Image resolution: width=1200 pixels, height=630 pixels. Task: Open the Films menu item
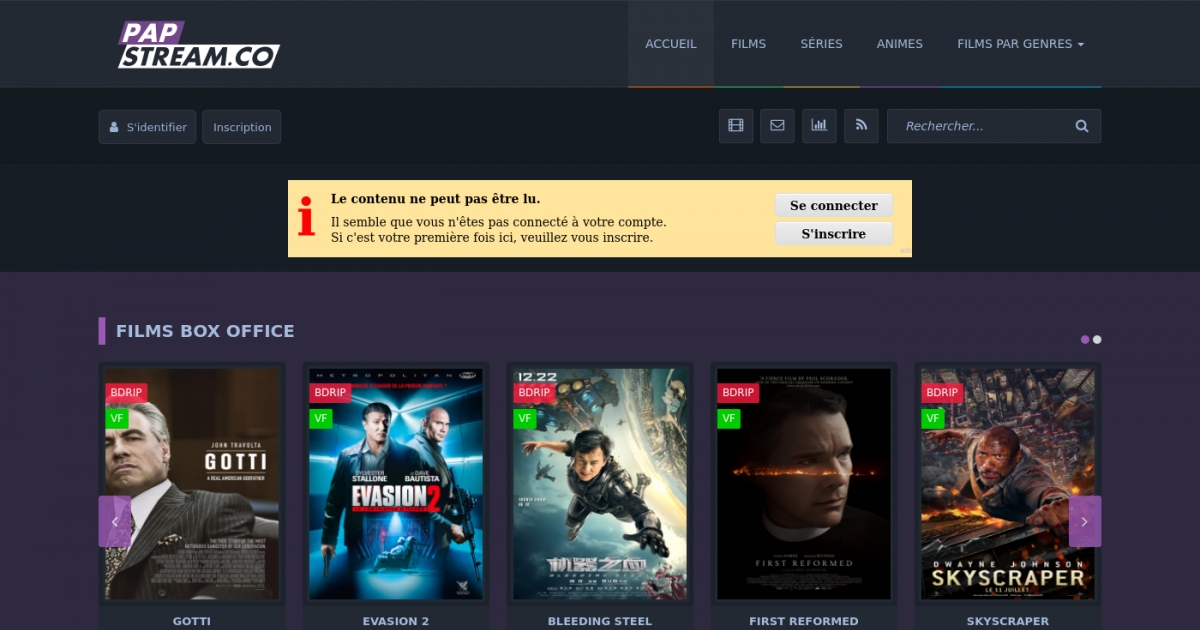point(748,44)
